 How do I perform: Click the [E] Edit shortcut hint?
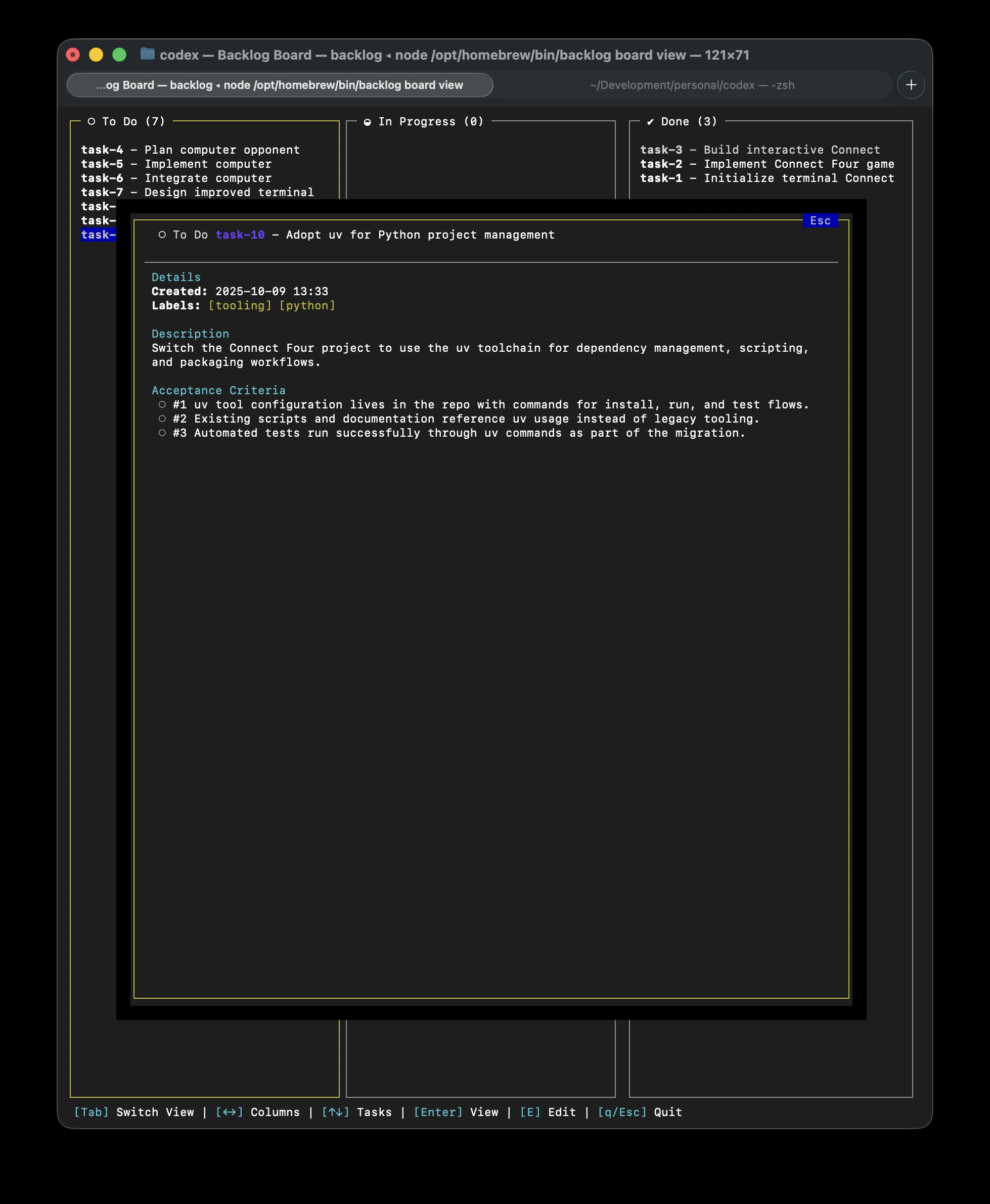click(x=548, y=1112)
